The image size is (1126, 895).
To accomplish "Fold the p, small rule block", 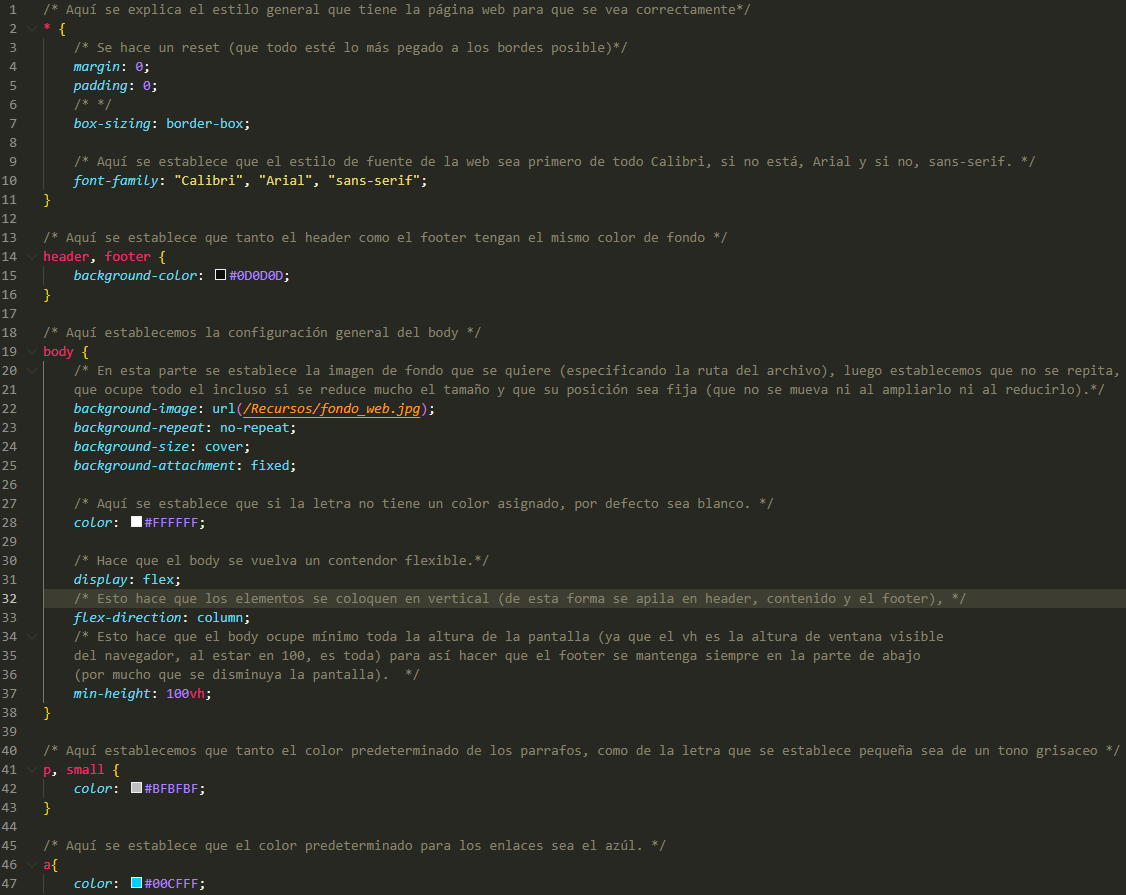I will click(32, 769).
